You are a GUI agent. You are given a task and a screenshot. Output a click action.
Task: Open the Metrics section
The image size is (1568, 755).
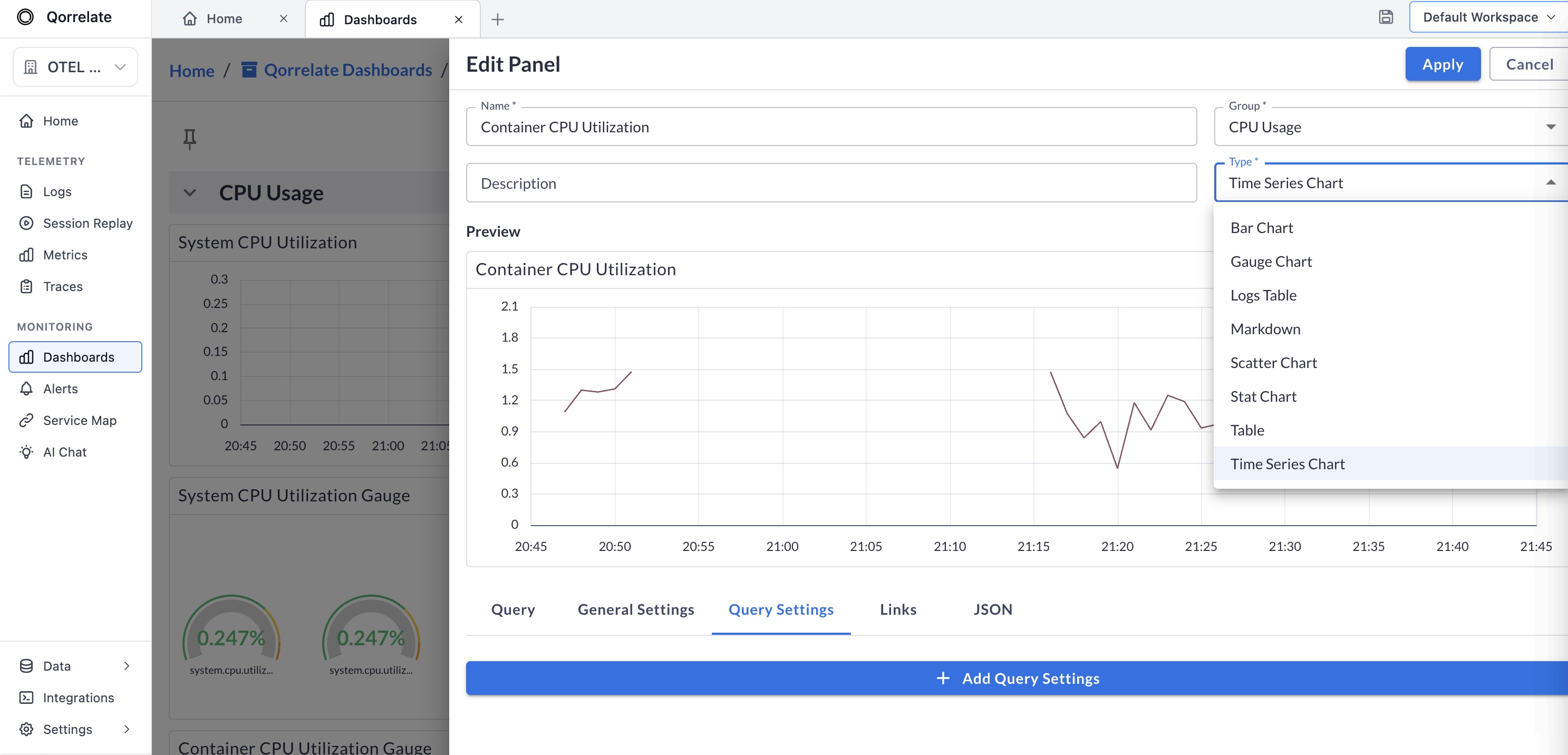[65, 255]
